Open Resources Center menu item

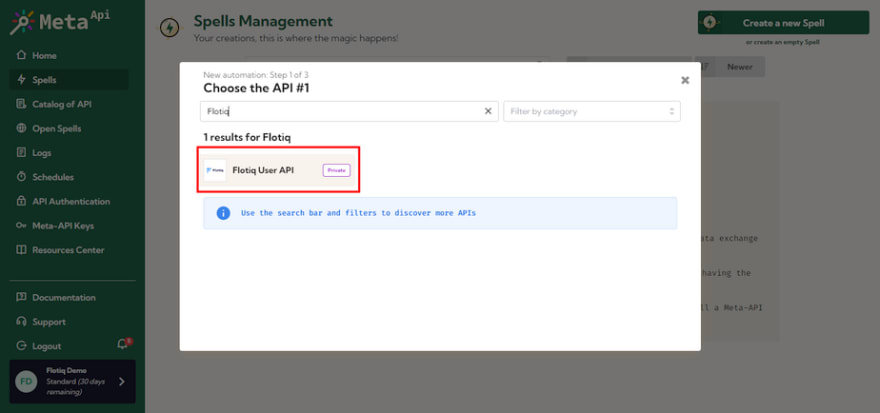tap(69, 250)
